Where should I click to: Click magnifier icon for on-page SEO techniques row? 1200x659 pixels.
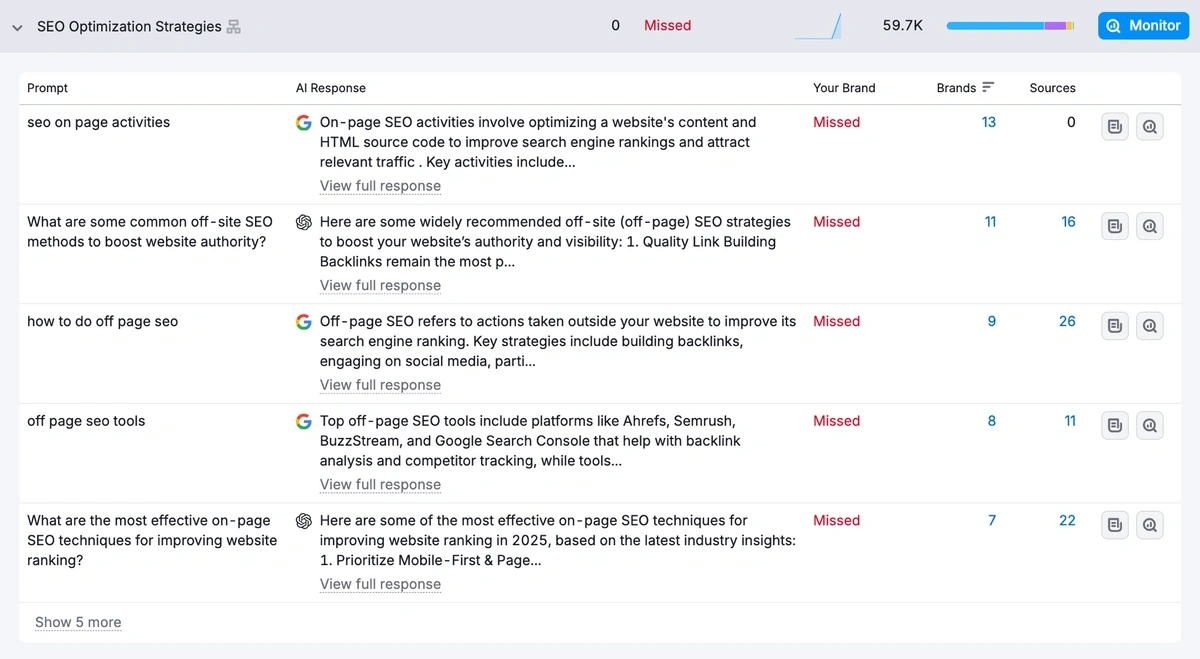click(x=1150, y=525)
